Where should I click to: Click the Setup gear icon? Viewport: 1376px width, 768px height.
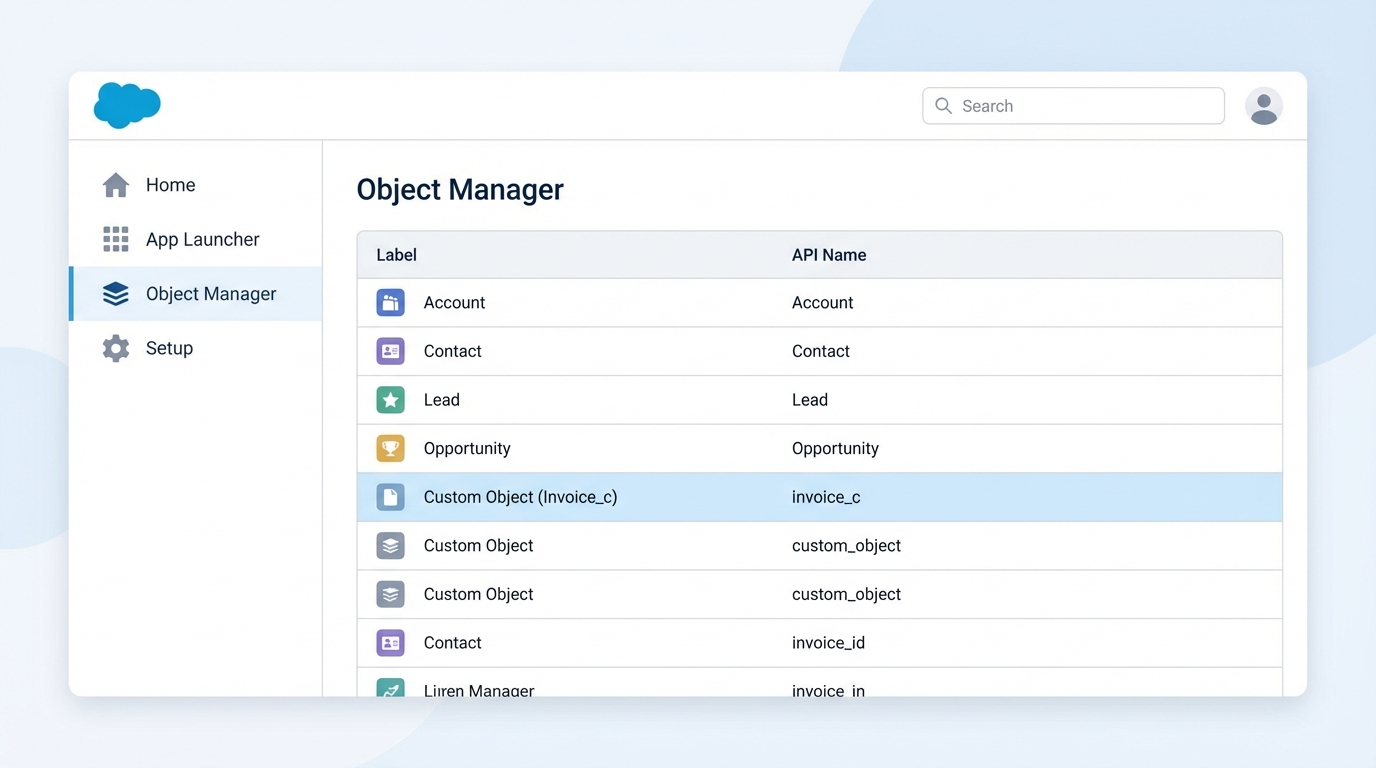[115, 348]
